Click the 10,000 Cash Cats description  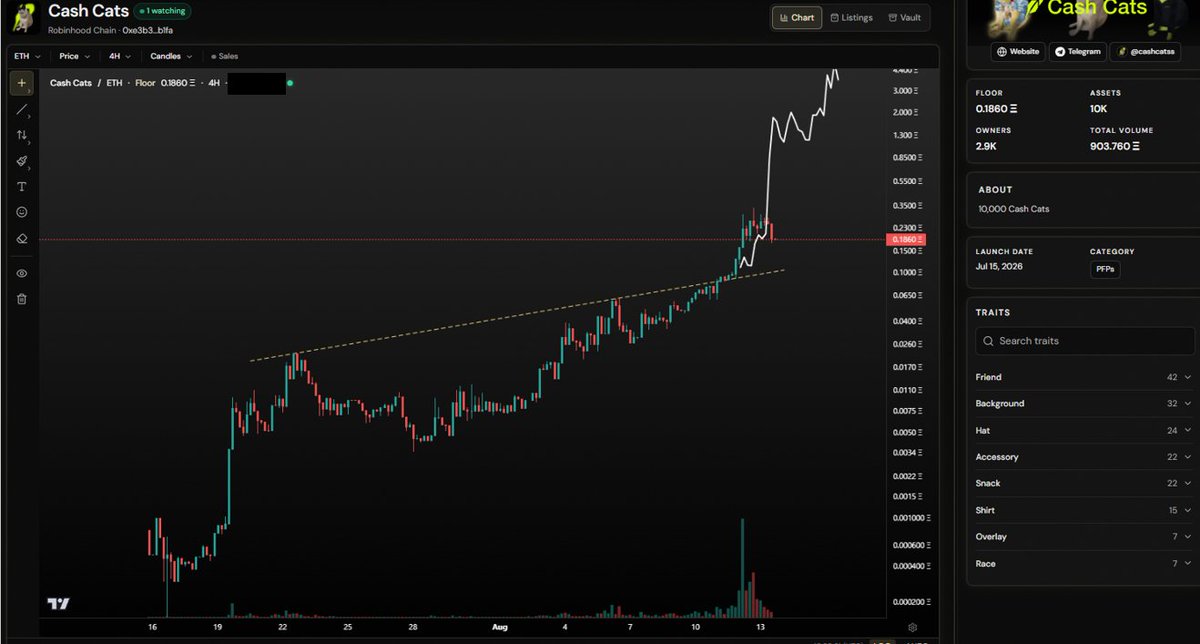(1014, 209)
